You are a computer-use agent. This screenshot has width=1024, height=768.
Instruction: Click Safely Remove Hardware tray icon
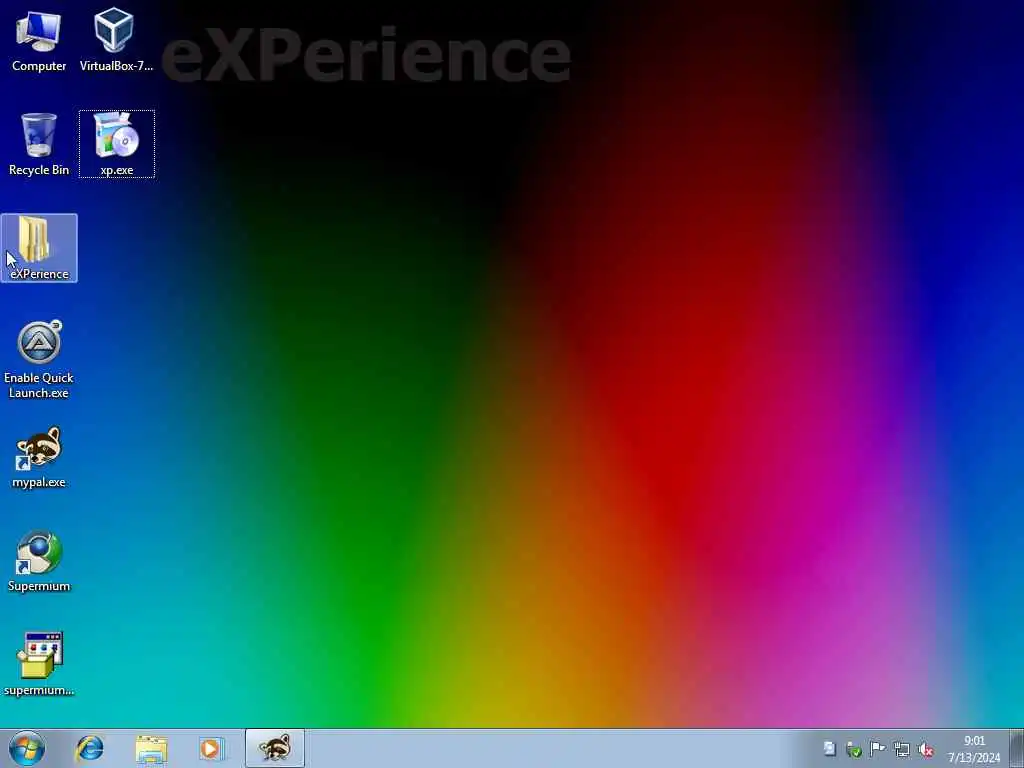tap(854, 749)
